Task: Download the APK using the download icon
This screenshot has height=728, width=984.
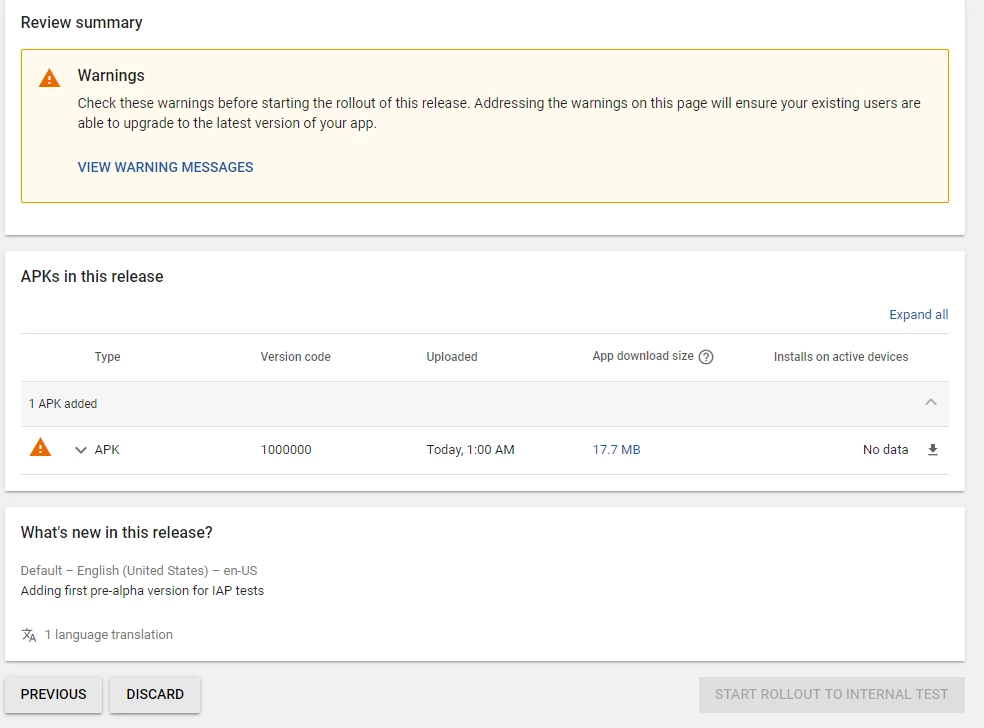Action: pos(933,450)
